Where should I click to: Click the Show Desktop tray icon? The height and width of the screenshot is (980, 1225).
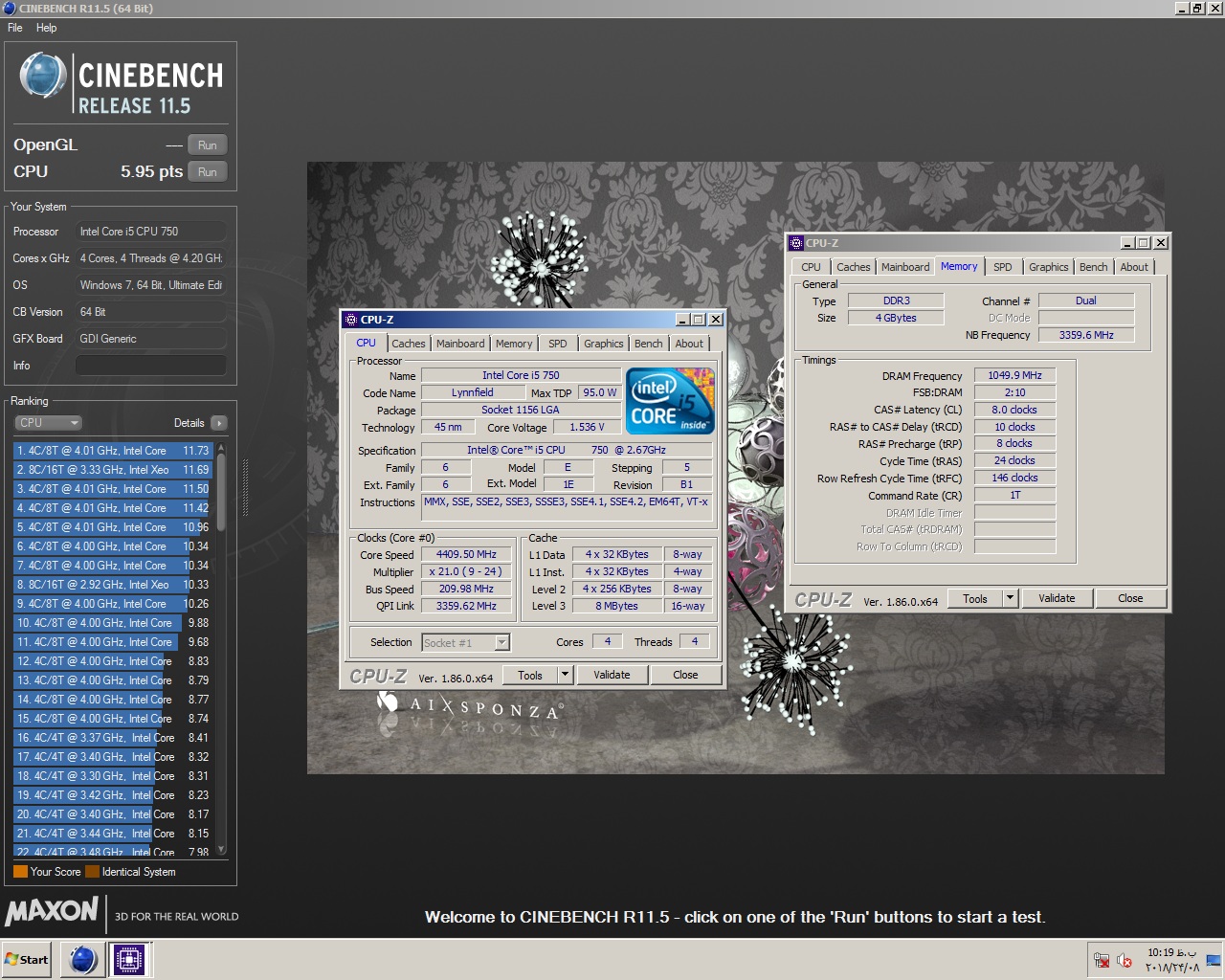coord(1214,960)
